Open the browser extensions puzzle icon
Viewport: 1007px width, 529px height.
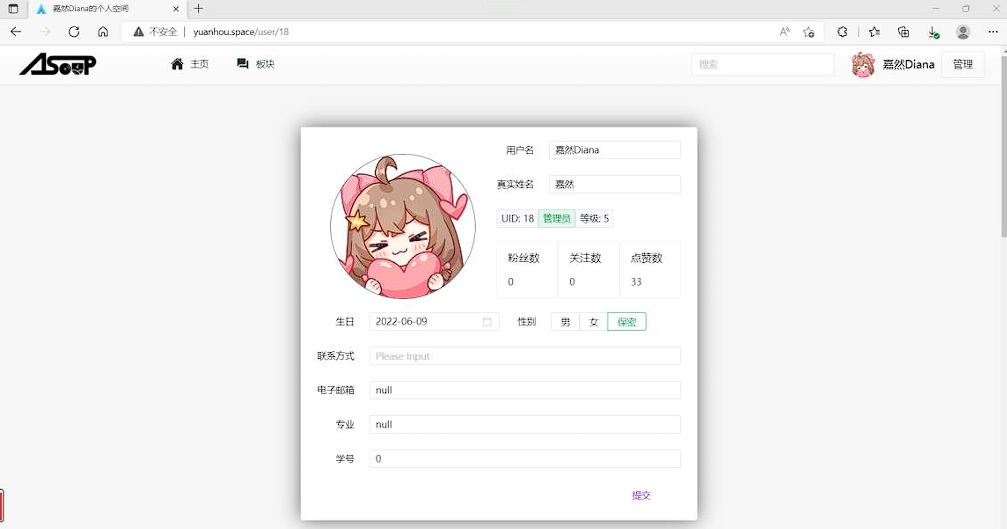click(x=842, y=32)
